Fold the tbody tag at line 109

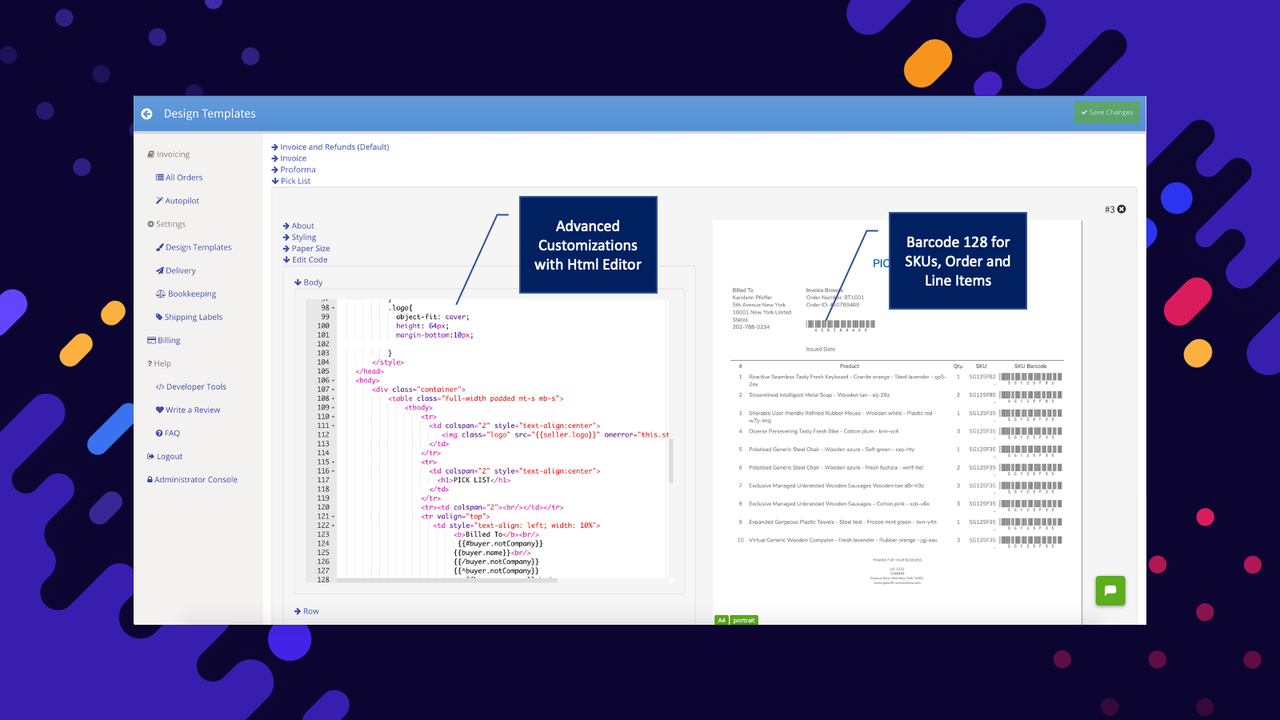point(333,408)
